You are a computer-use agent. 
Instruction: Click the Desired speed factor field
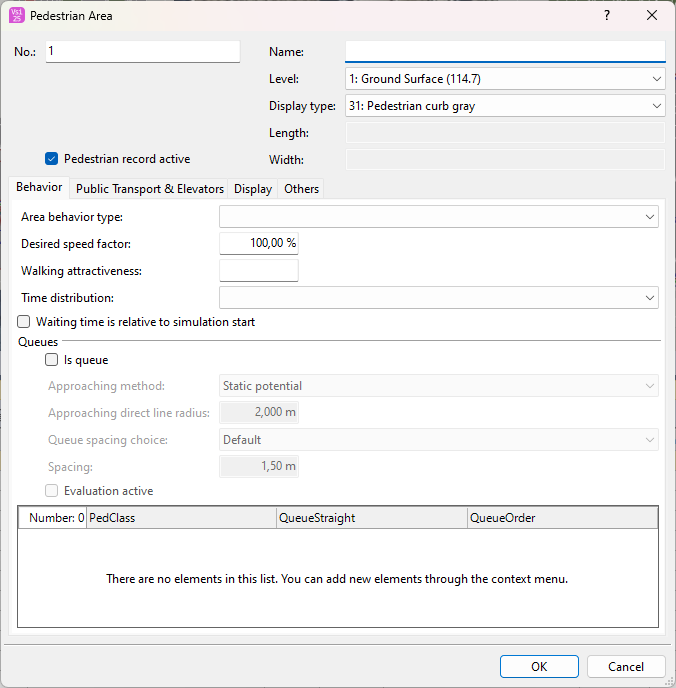(258, 244)
